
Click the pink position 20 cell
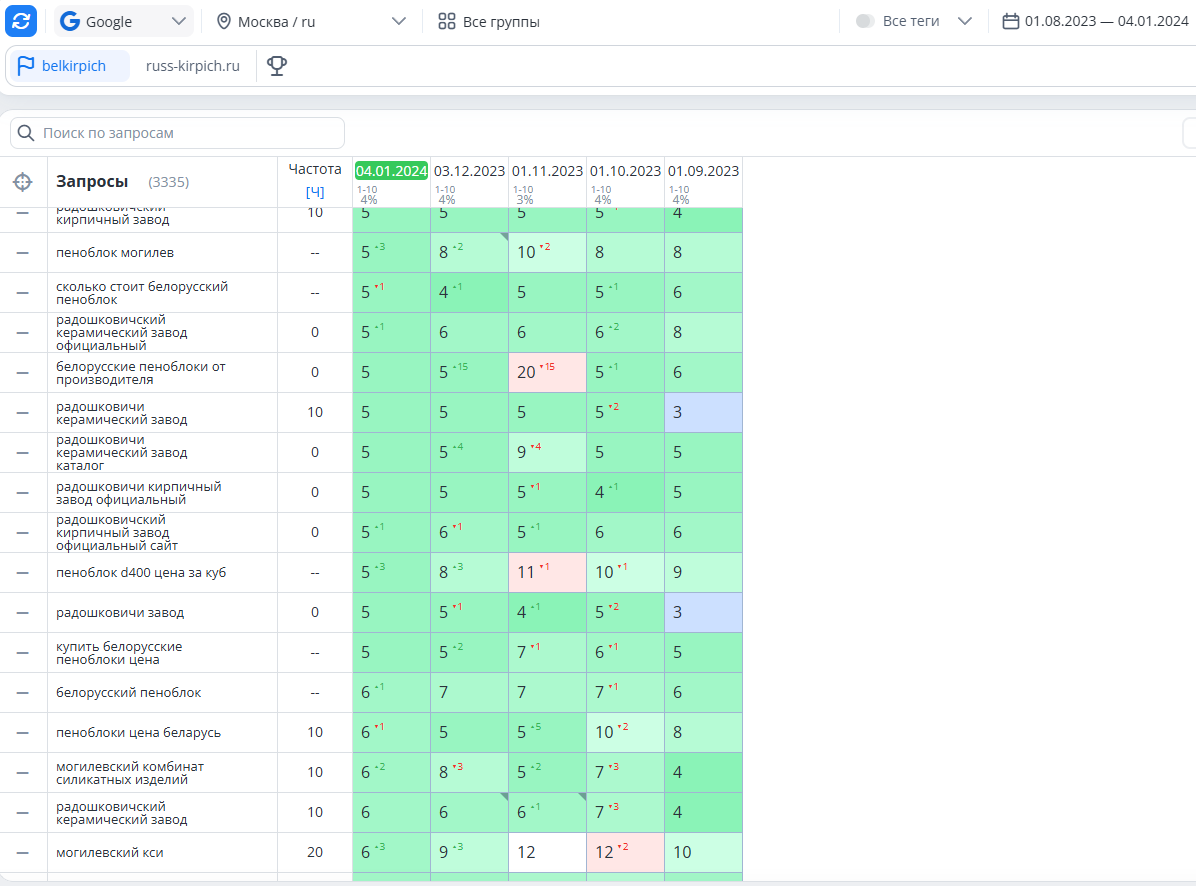coord(548,372)
